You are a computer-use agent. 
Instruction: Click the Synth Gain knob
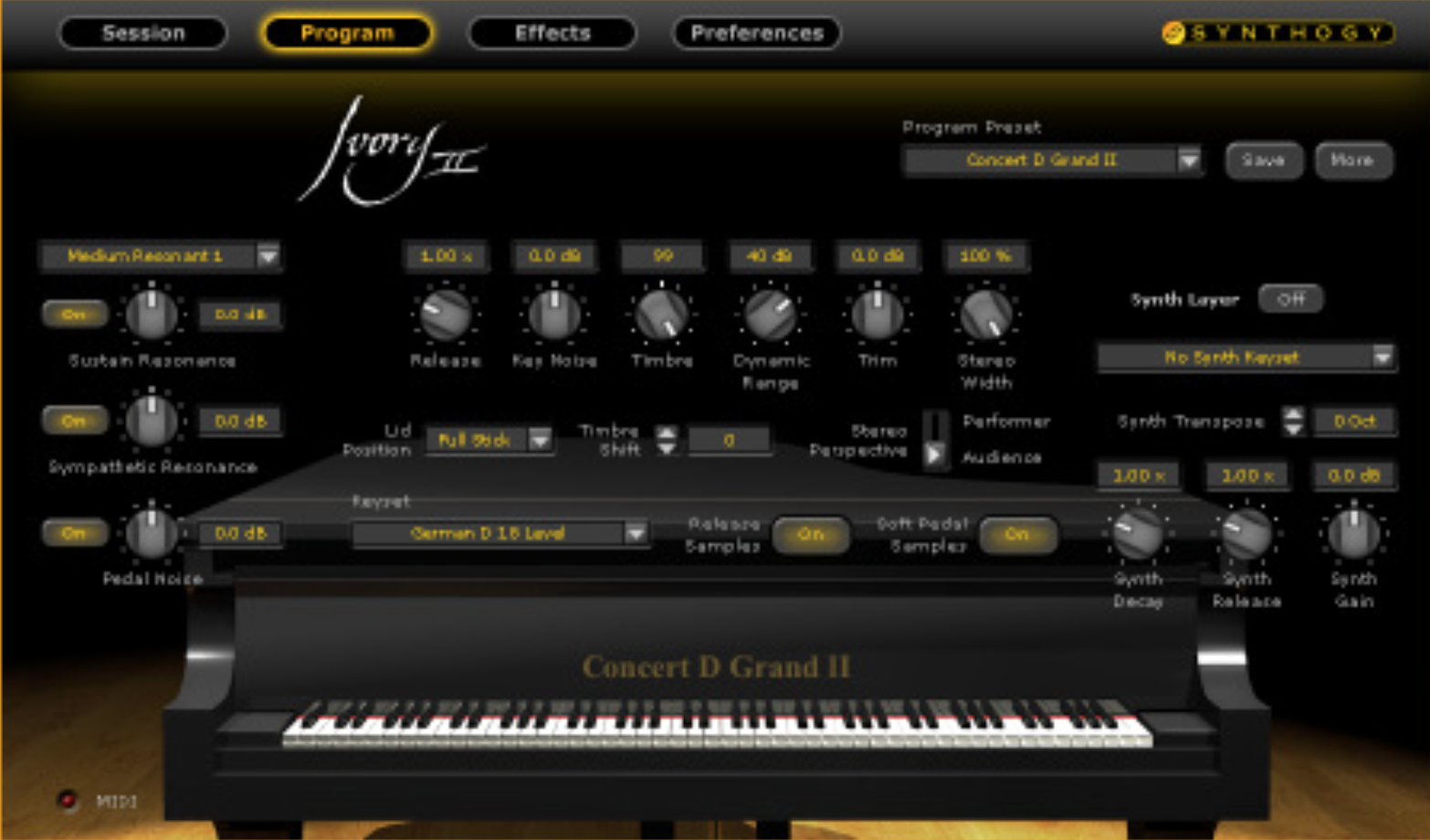(x=1354, y=532)
